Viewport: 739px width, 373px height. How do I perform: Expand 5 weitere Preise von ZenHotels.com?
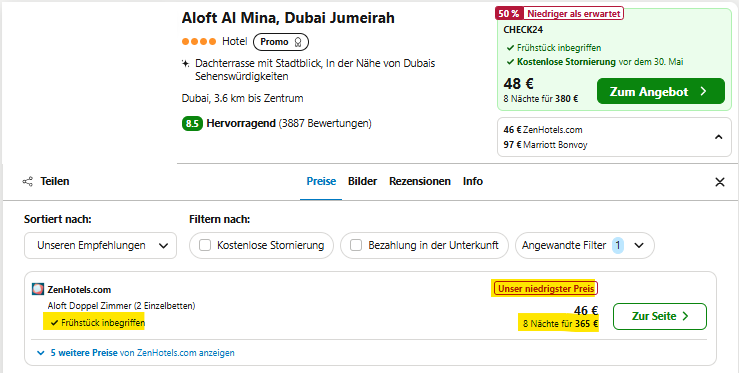tap(136, 353)
